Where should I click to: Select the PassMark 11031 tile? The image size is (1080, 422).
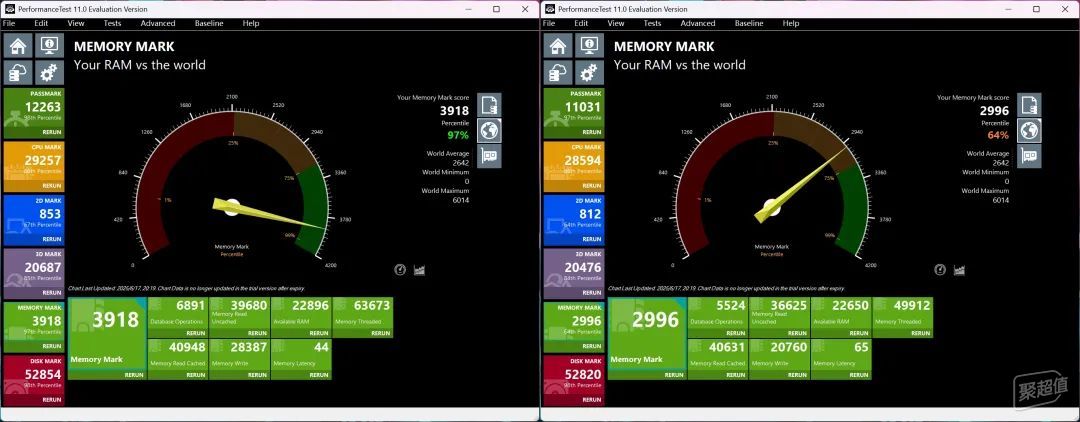tap(574, 112)
